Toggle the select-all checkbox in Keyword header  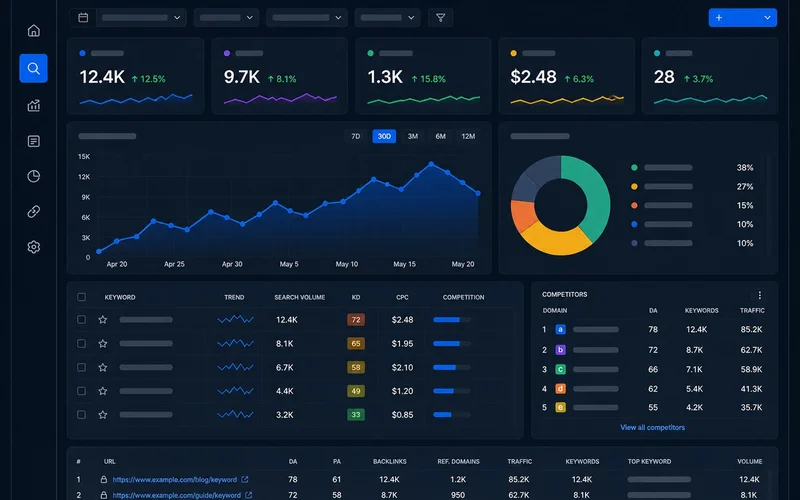81,297
